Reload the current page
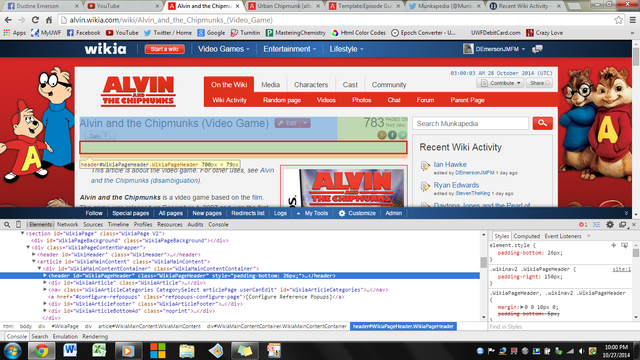This screenshot has height=360, width=640. 35,20
